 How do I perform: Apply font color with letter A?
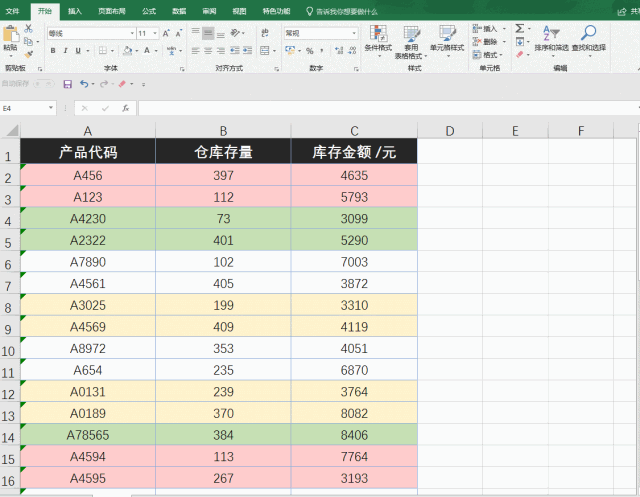pyautogui.click(x=147, y=51)
